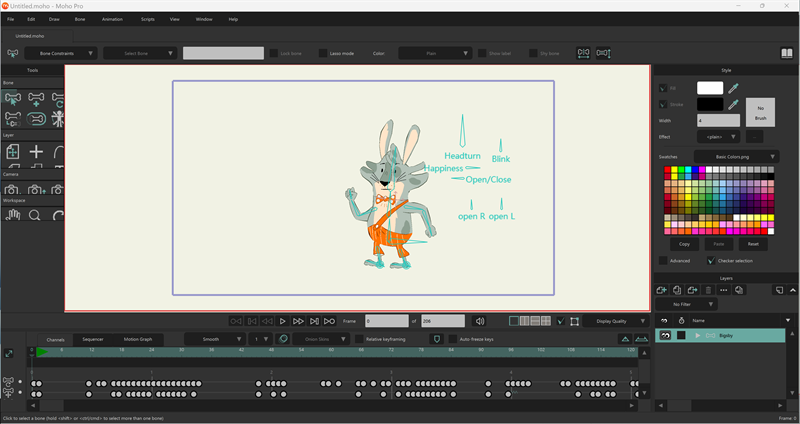Click the black Stroke color swatch
Screen dimensions: 800x424
[x=710, y=105]
